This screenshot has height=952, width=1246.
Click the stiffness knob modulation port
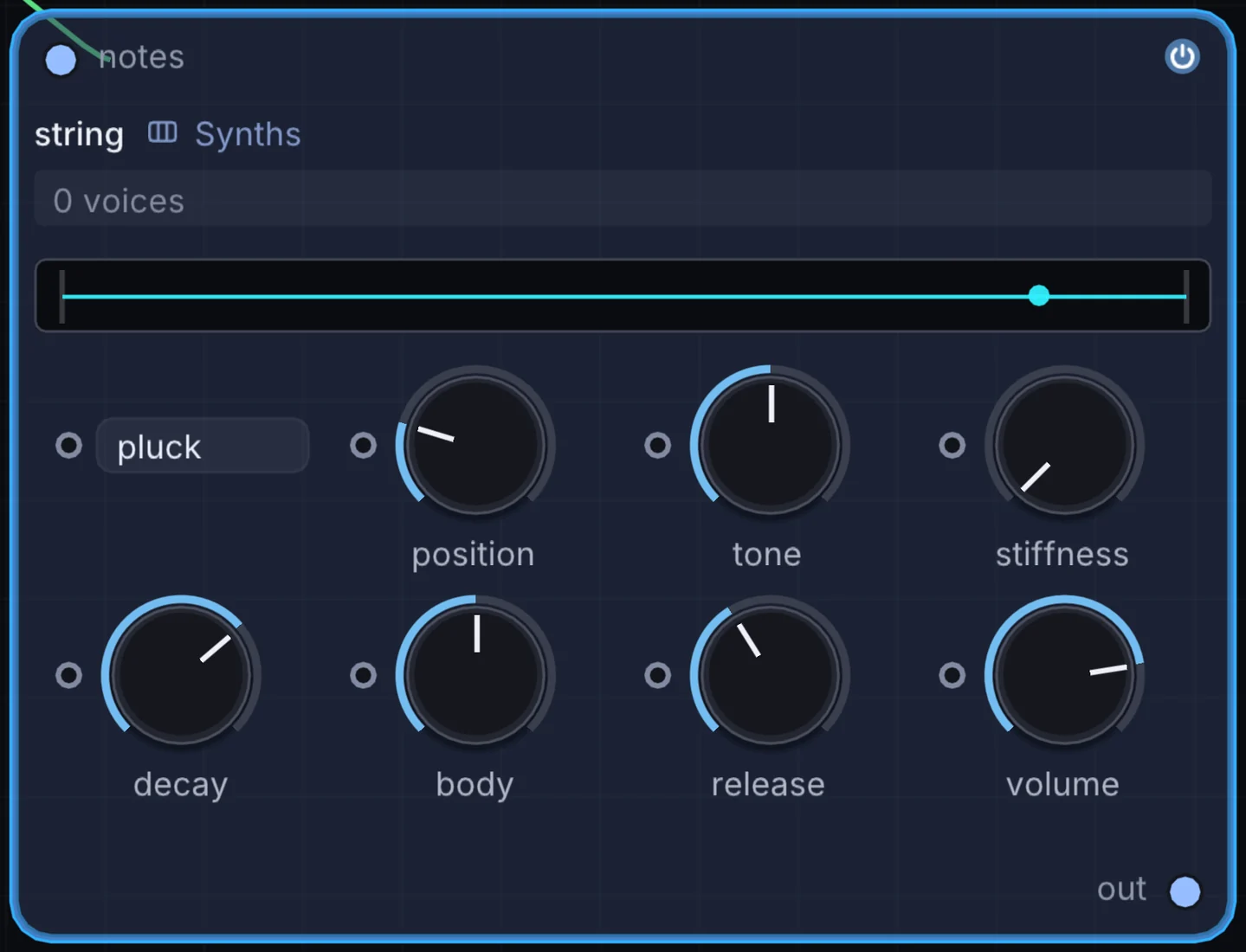pyautogui.click(x=952, y=446)
